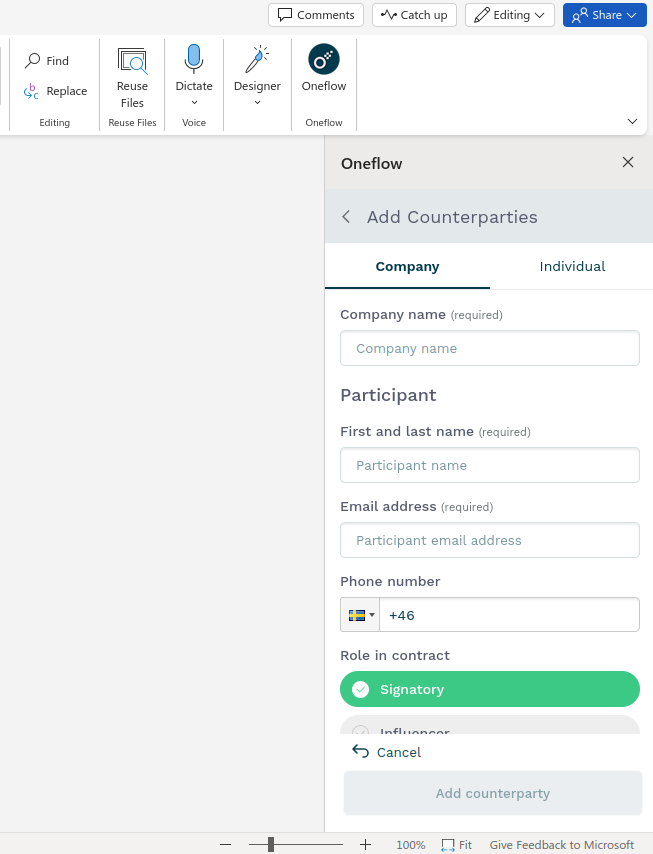Click the phone number +46 field
Screen dimensions: 653x854
[509, 615]
